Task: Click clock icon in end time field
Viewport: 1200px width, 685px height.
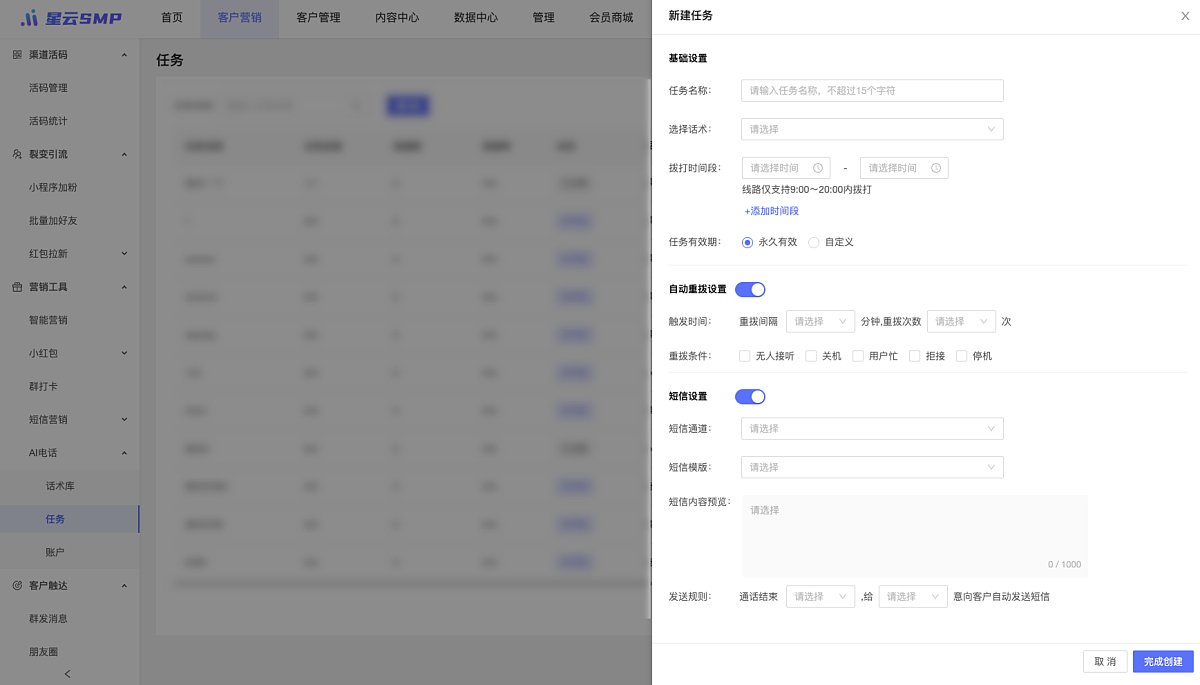Action: point(936,168)
